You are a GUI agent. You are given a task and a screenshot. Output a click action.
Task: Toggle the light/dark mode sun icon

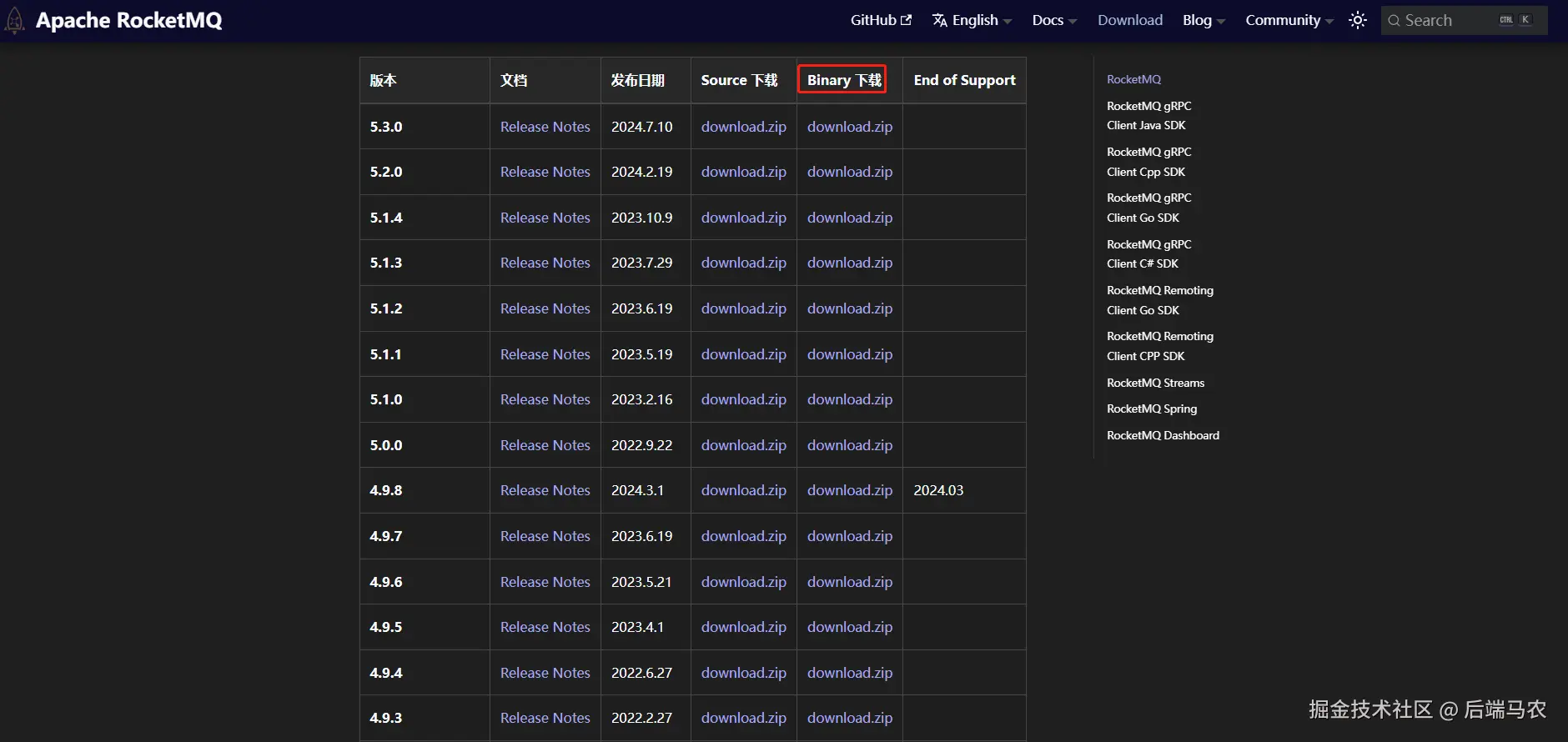1358,20
